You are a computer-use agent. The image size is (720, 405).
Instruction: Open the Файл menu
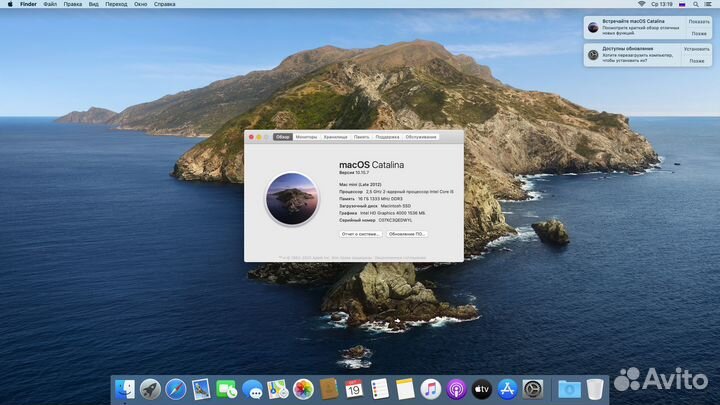tap(50, 4)
